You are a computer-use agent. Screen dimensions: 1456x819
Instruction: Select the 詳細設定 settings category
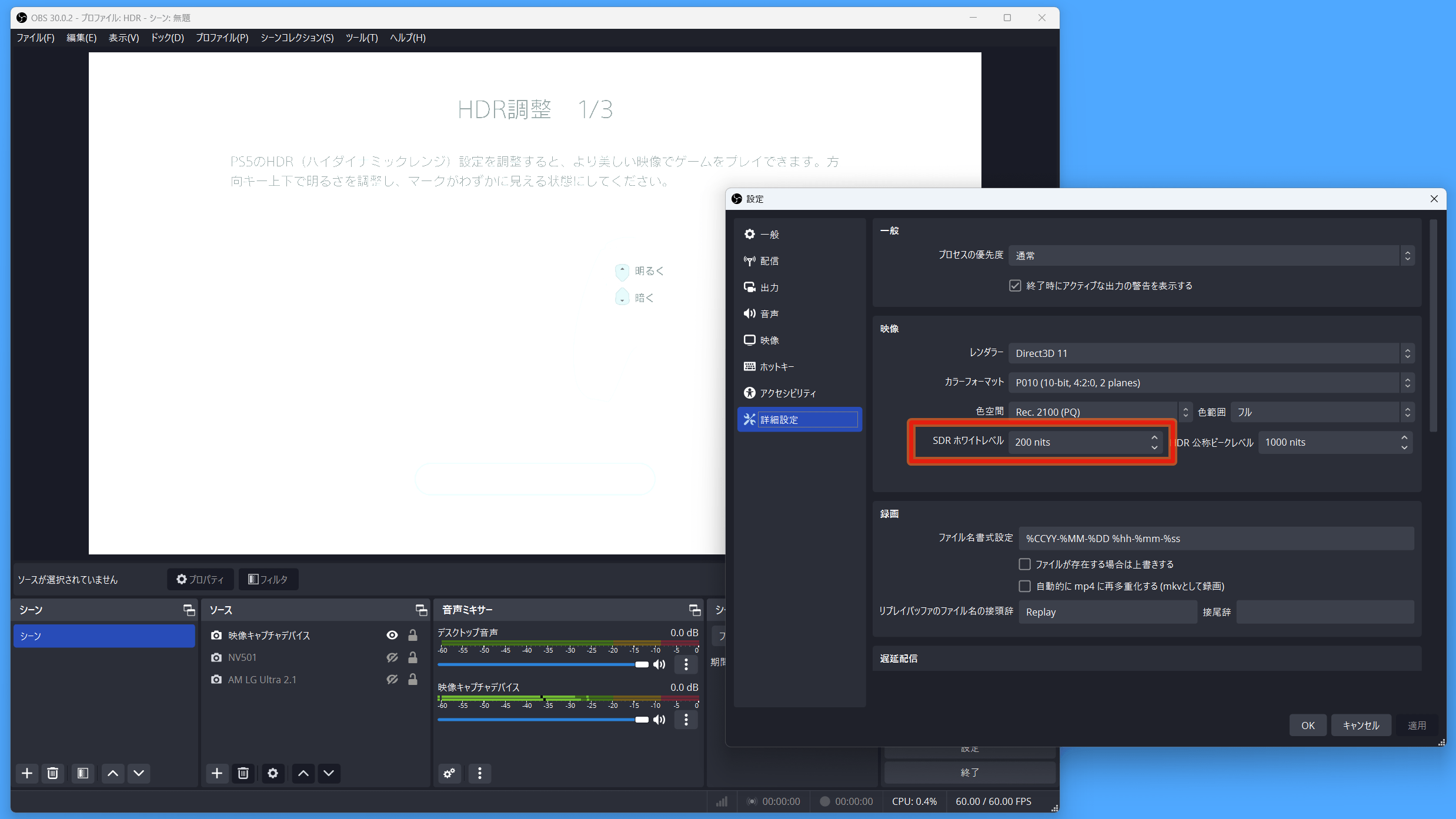coord(799,419)
